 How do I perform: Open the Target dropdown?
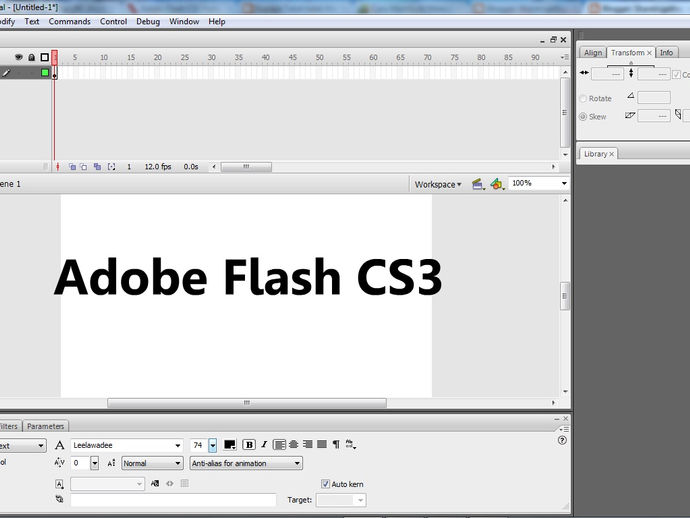(x=341, y=500)
